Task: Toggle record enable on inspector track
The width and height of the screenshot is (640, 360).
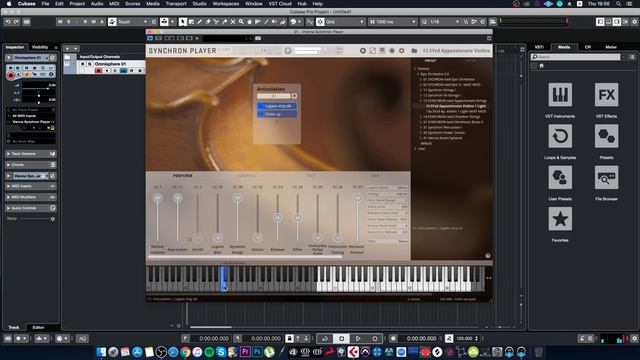Action: [x=11, y=76]
